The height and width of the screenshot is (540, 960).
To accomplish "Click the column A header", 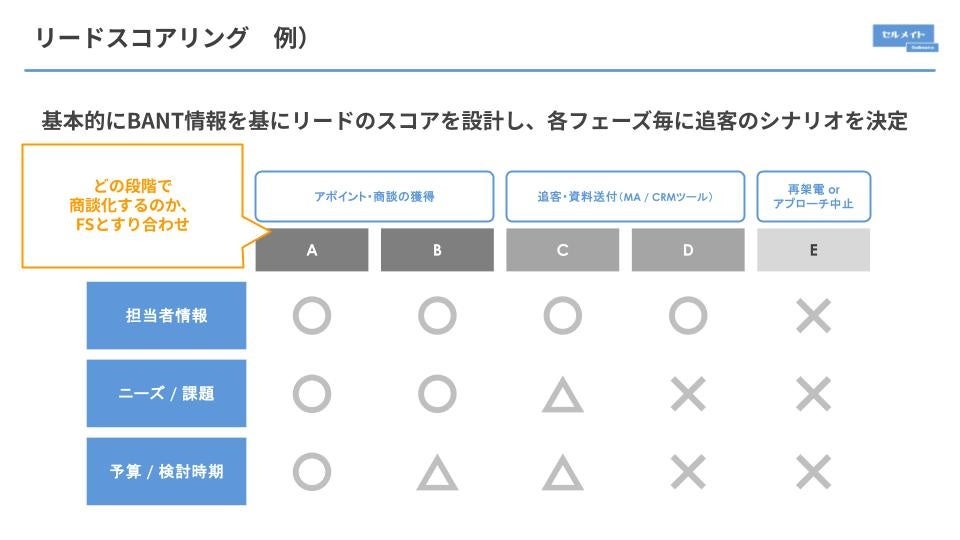I will (x=312, y=250).
